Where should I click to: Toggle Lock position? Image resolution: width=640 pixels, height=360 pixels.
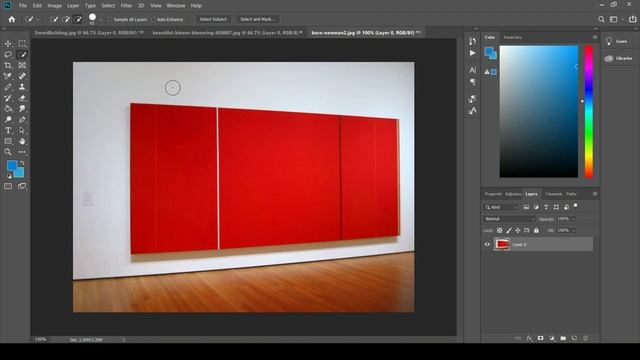click(x=518, y=231)
